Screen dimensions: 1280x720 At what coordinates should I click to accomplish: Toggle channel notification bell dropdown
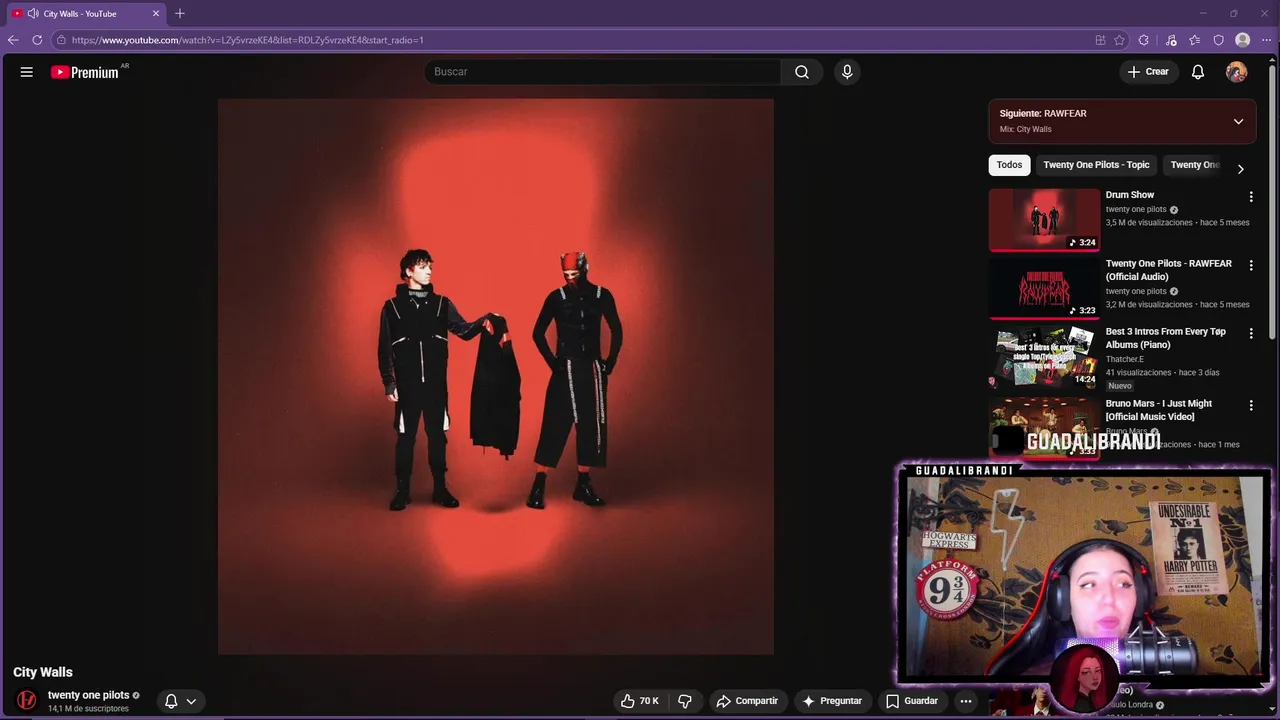click(x=181, y=701)
